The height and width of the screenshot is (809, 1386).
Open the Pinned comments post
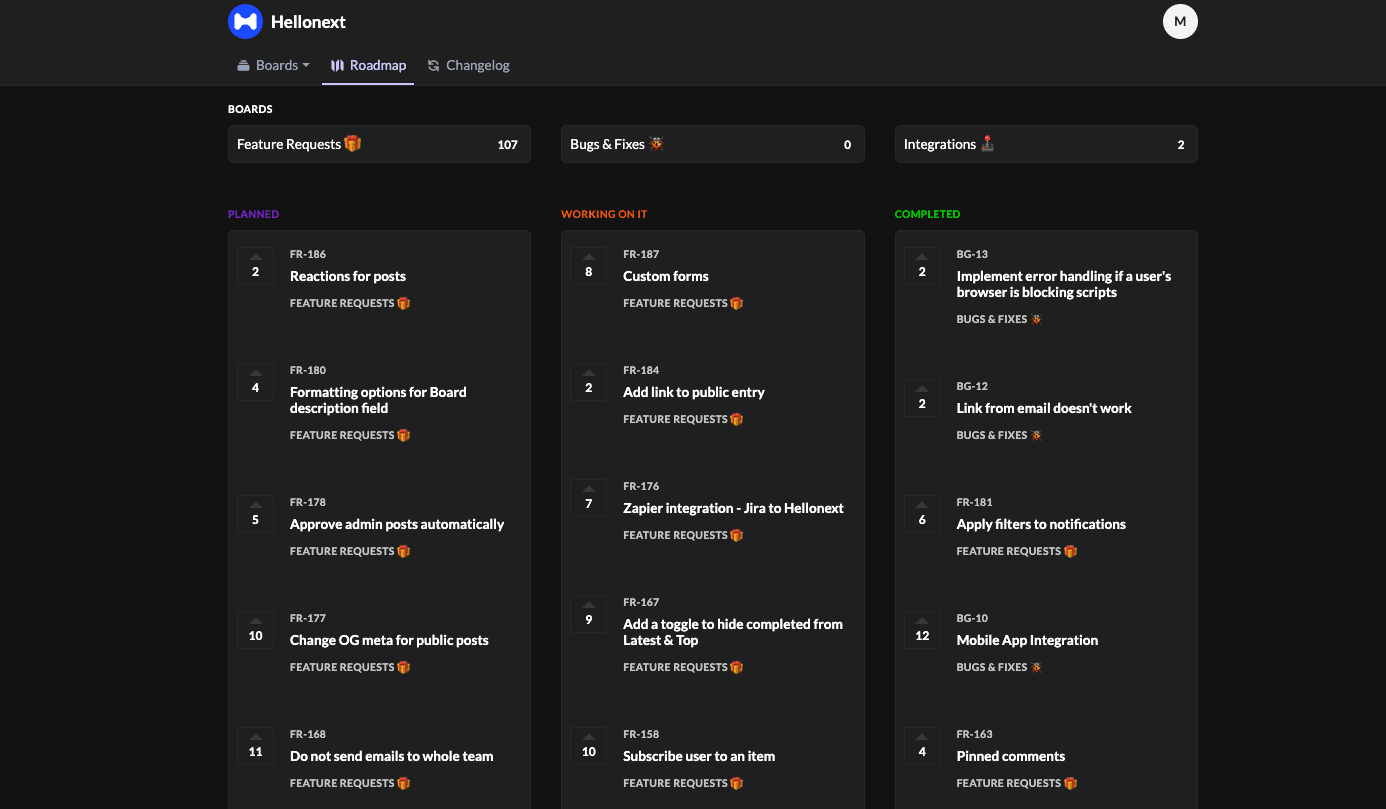pos(1011,756)
